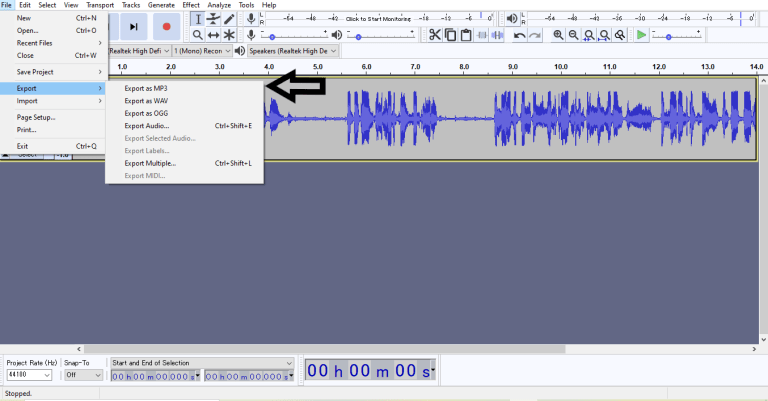Viewport: 768px width, 401px height.
Task: Select Export as WAV from submenu
Action: click(146, 101)
